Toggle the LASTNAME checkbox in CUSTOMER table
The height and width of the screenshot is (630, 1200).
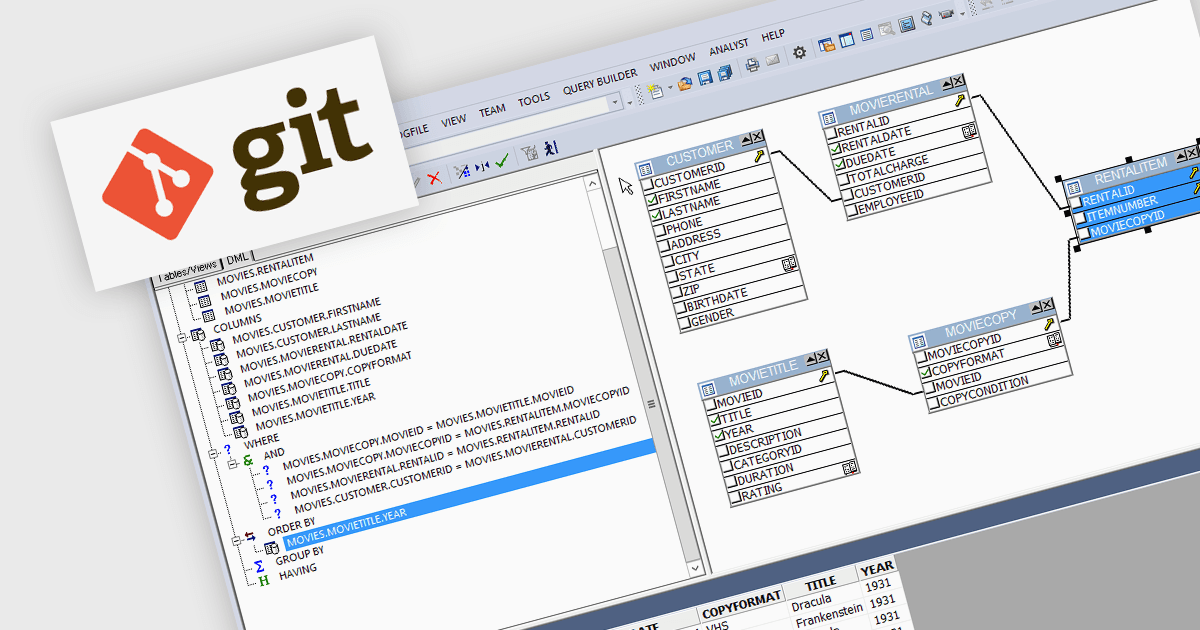656,214
